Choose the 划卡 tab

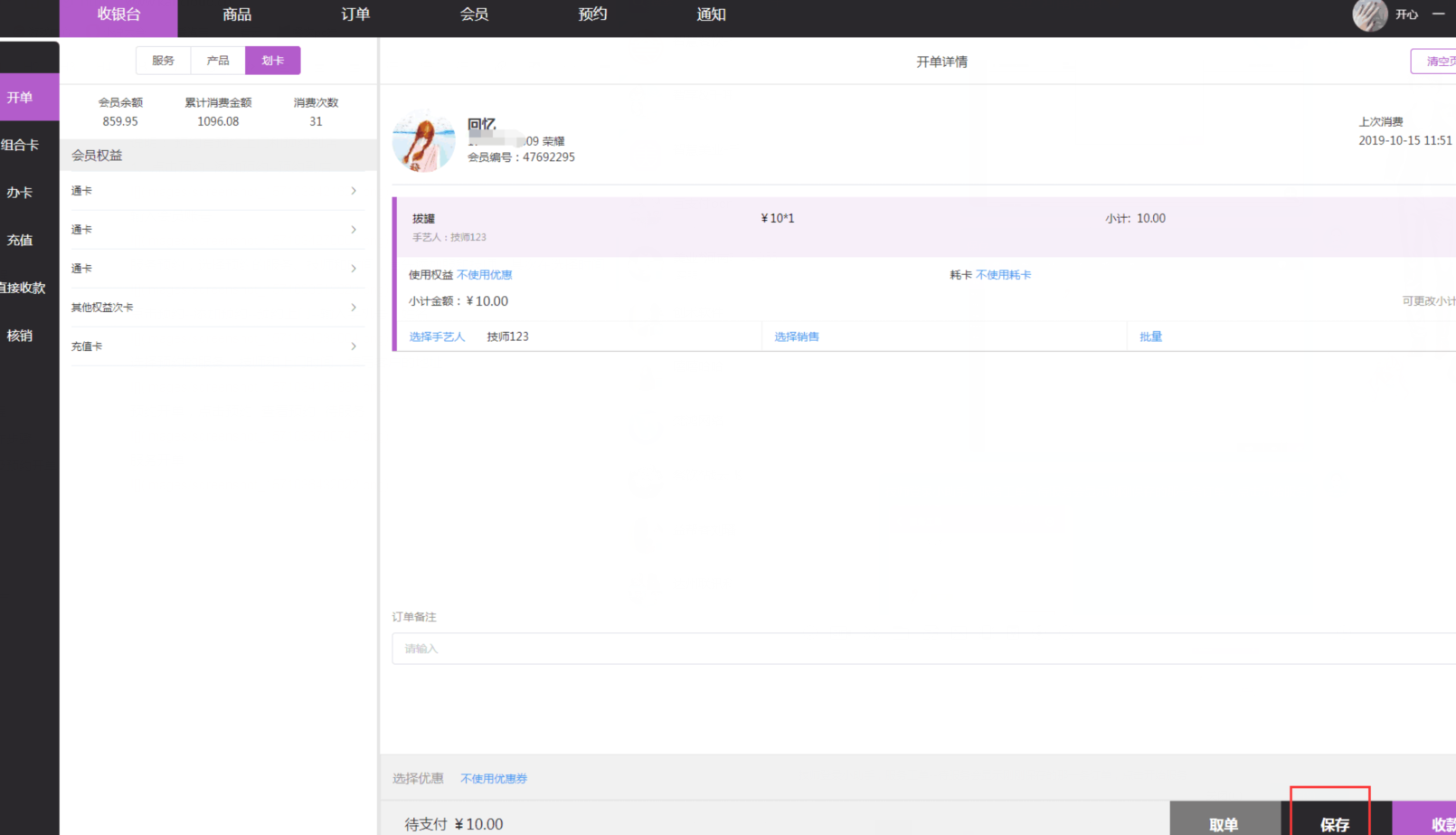pos(272,61)
